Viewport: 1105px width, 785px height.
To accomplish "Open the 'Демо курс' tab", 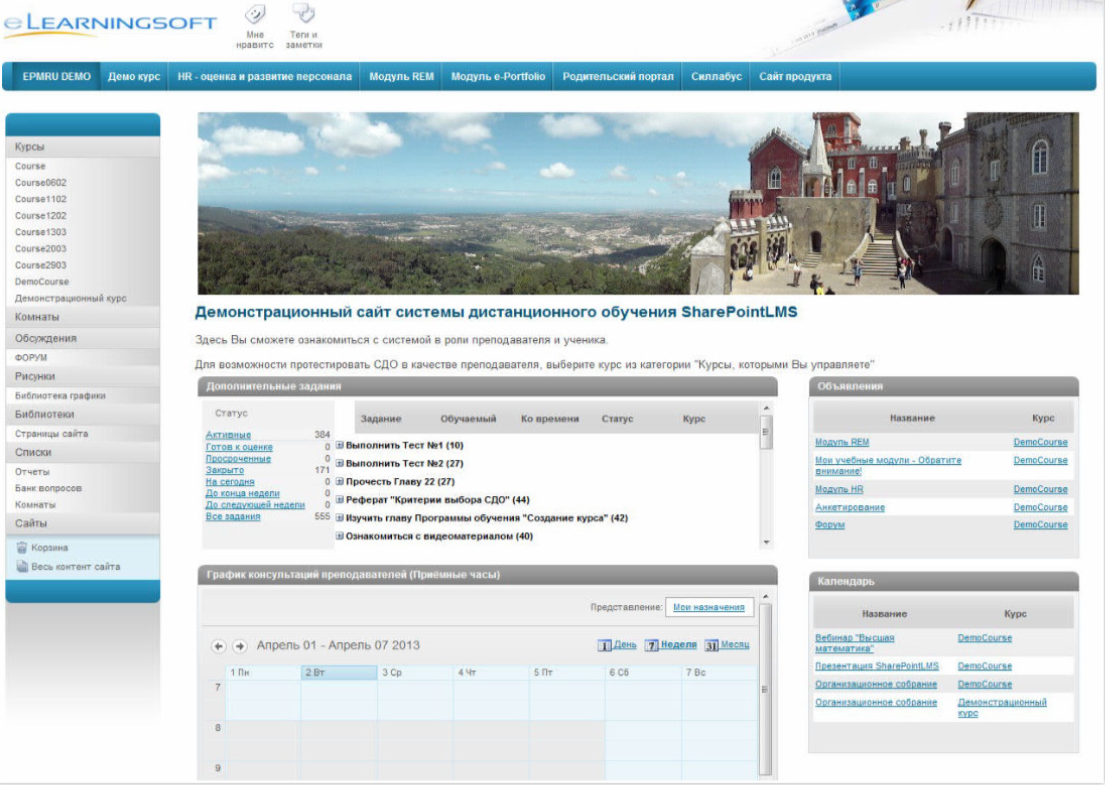I will 134,77.
